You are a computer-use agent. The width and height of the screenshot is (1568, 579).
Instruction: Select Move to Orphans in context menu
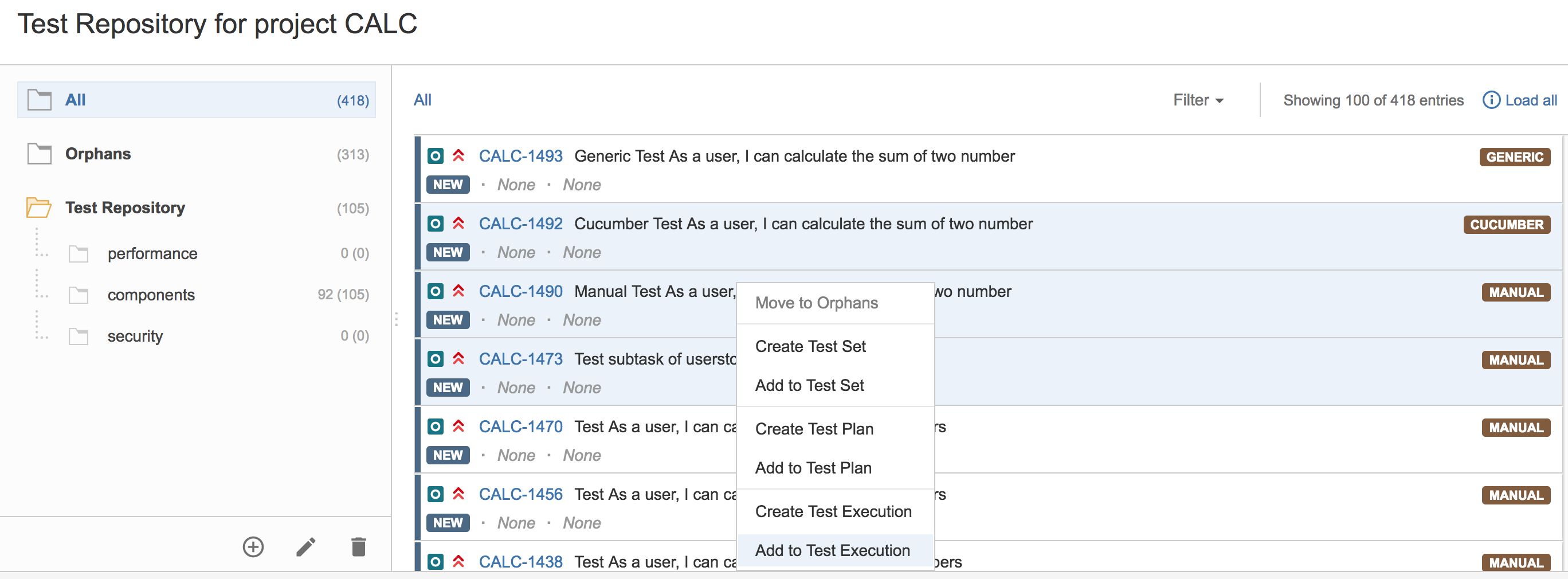click(x=835, y=303)
